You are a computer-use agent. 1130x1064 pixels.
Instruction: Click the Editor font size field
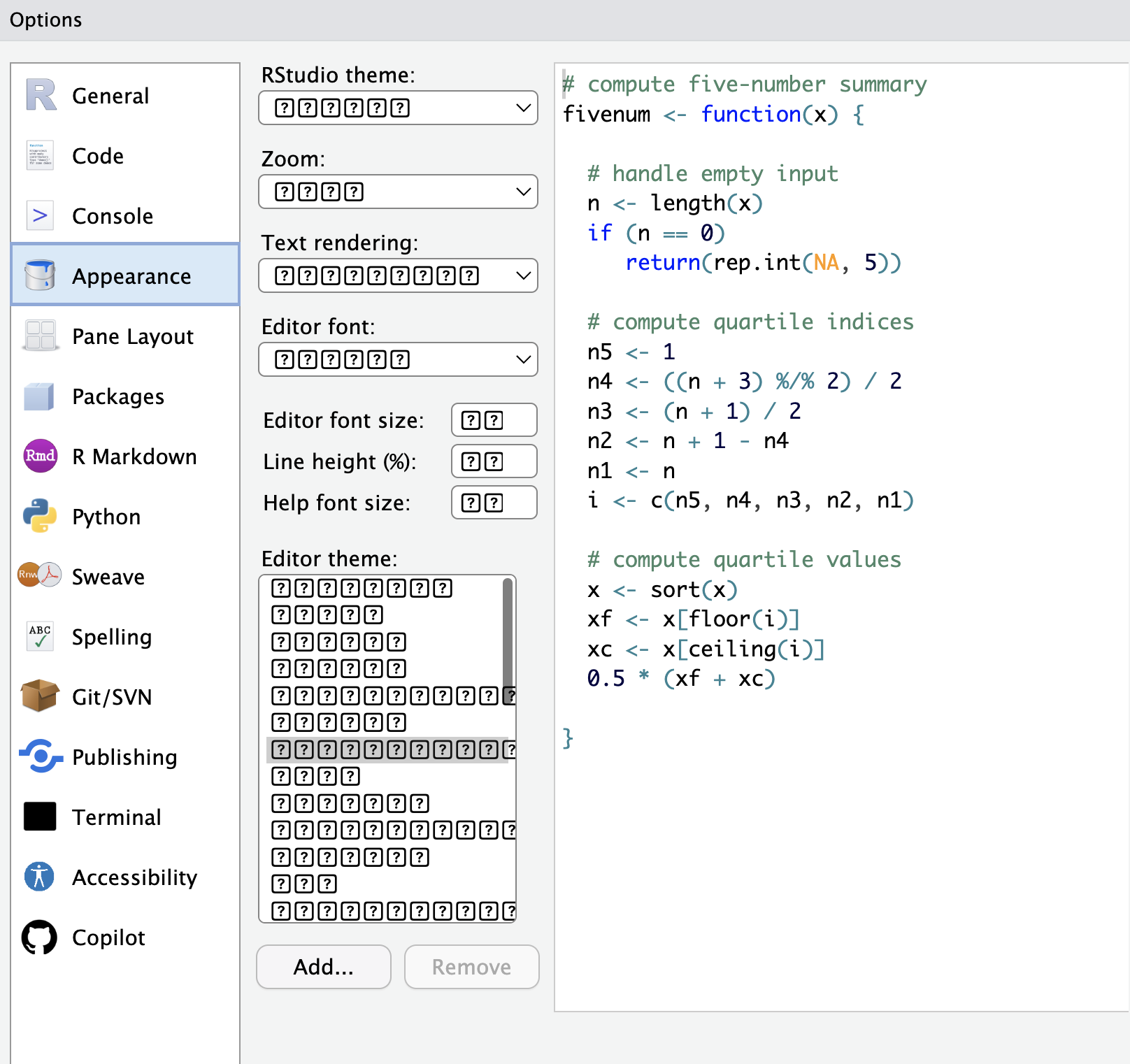pos(494,420)
